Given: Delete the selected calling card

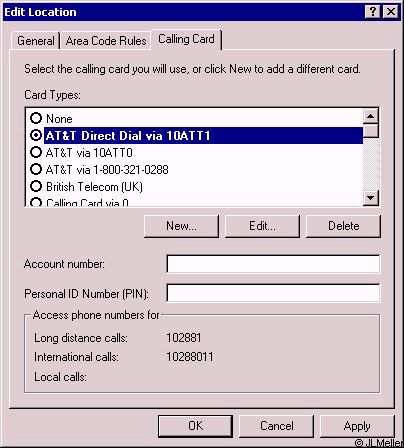Looking at the screenshot, I should tap(343, 226).
